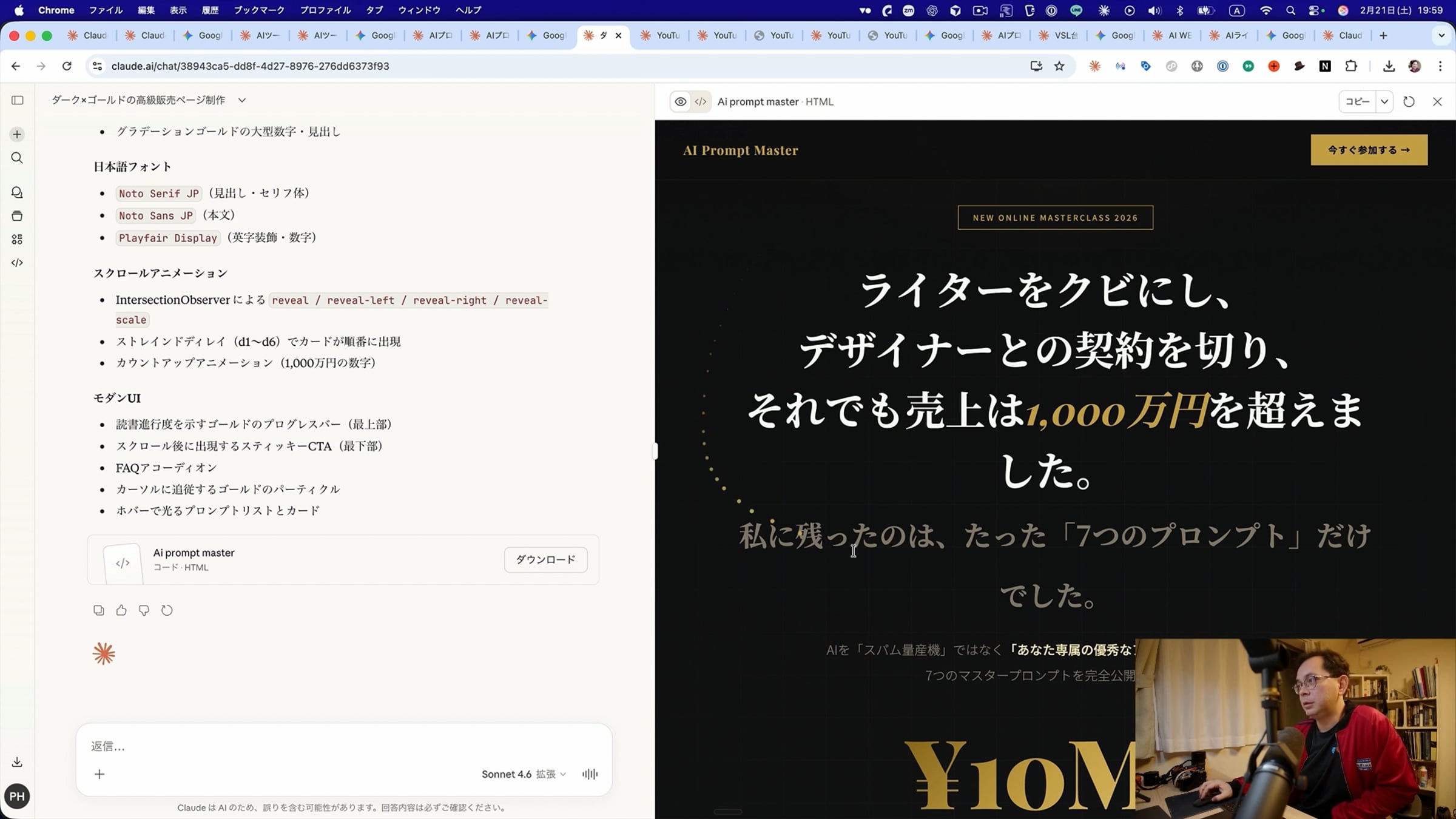Reload the artifact preview with refresh icon

click(1409, 102)
